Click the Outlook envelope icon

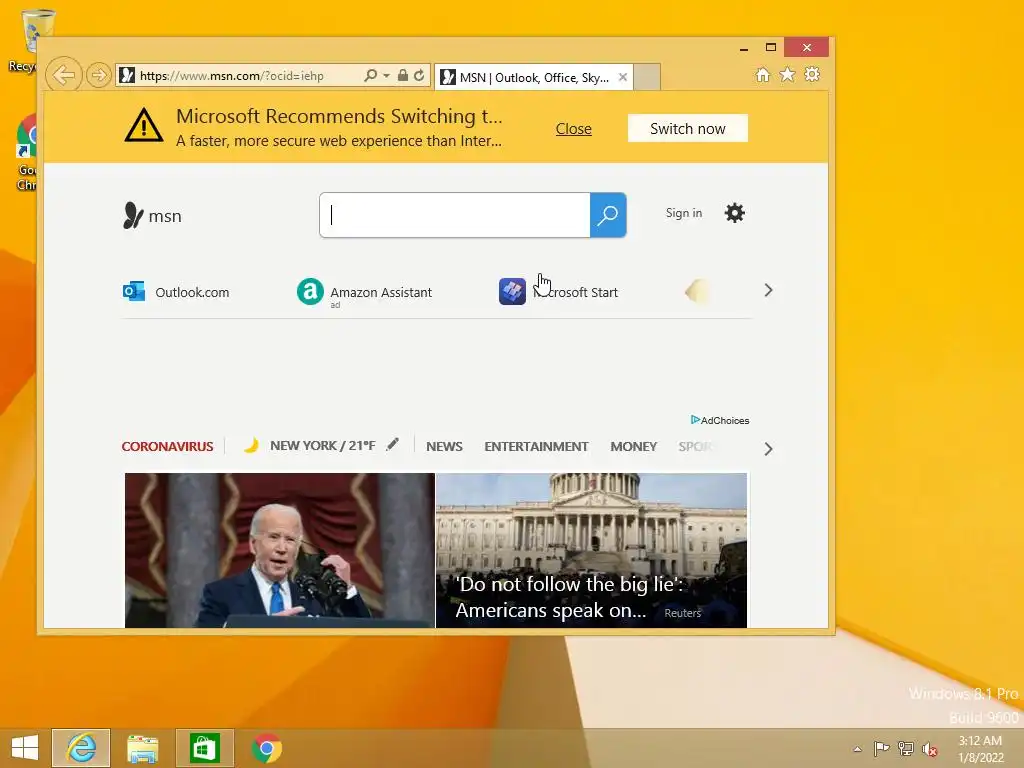point(134,291)
